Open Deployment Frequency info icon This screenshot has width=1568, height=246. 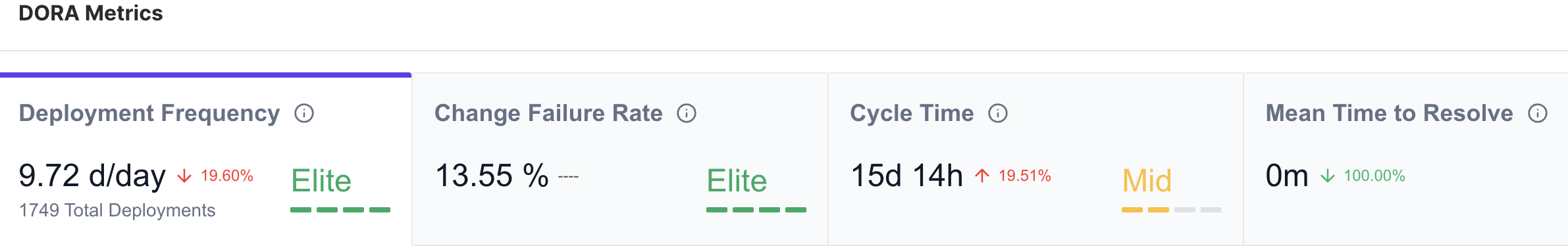point(304,114)
